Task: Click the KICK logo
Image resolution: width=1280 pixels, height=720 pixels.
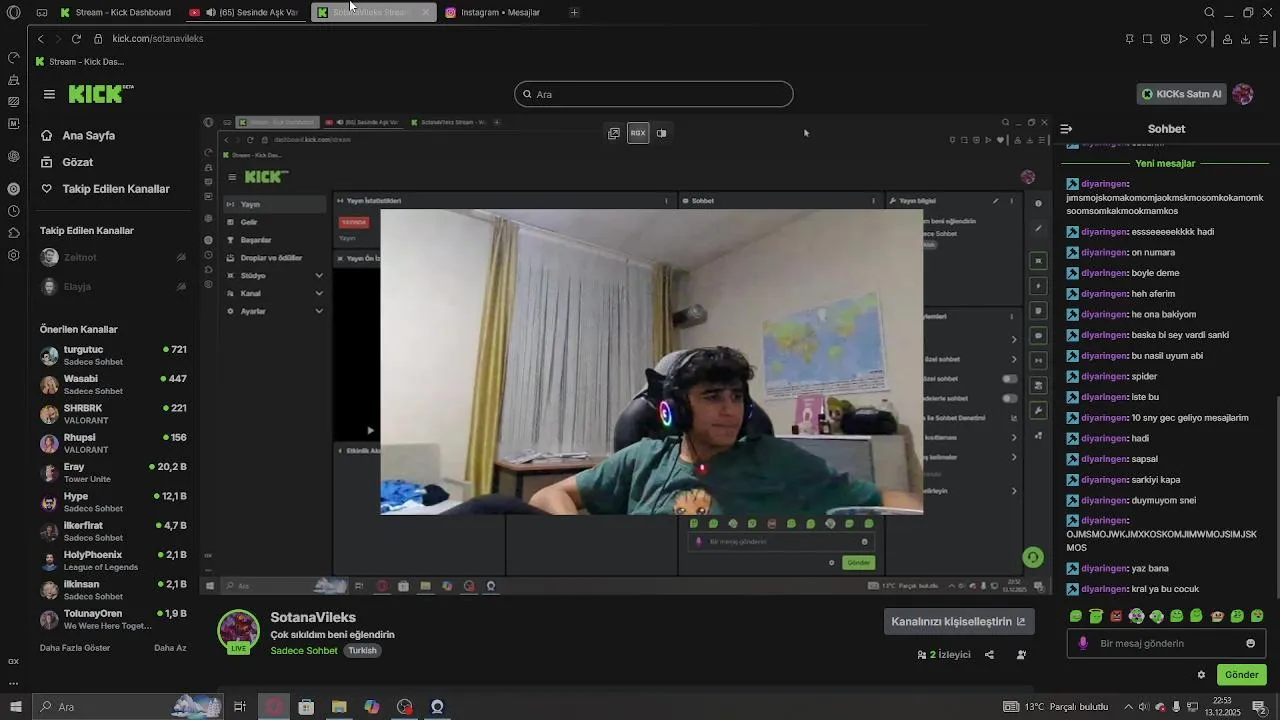Action: (100, 94)
